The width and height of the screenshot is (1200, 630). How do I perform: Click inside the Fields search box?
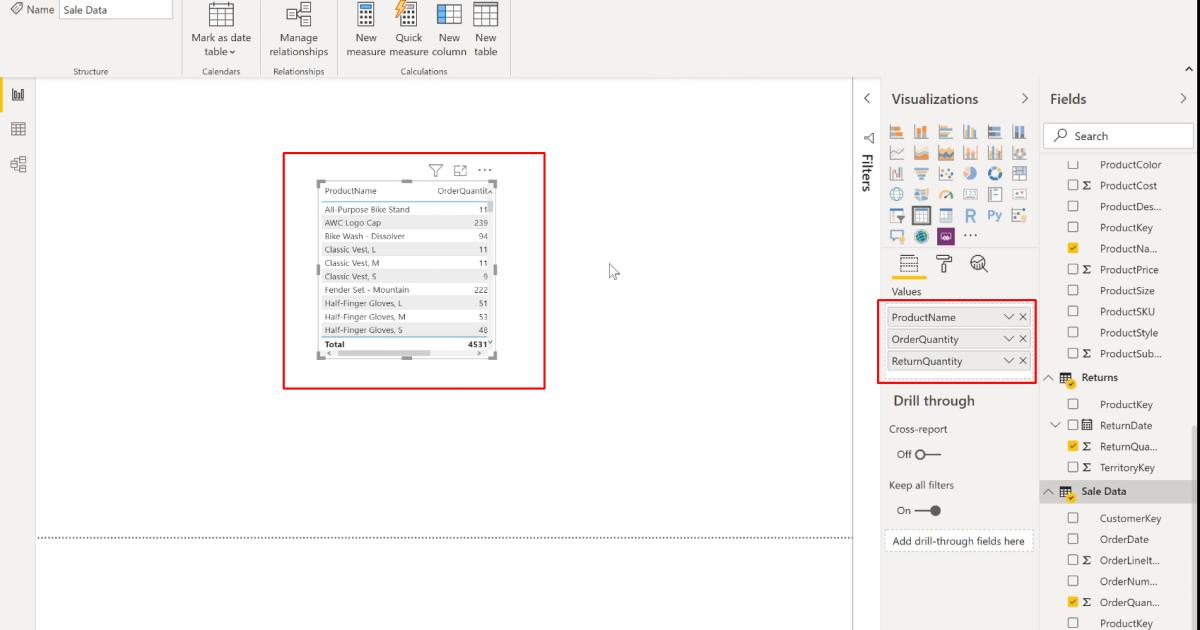pyautogui.click(x=1117, y=135)
